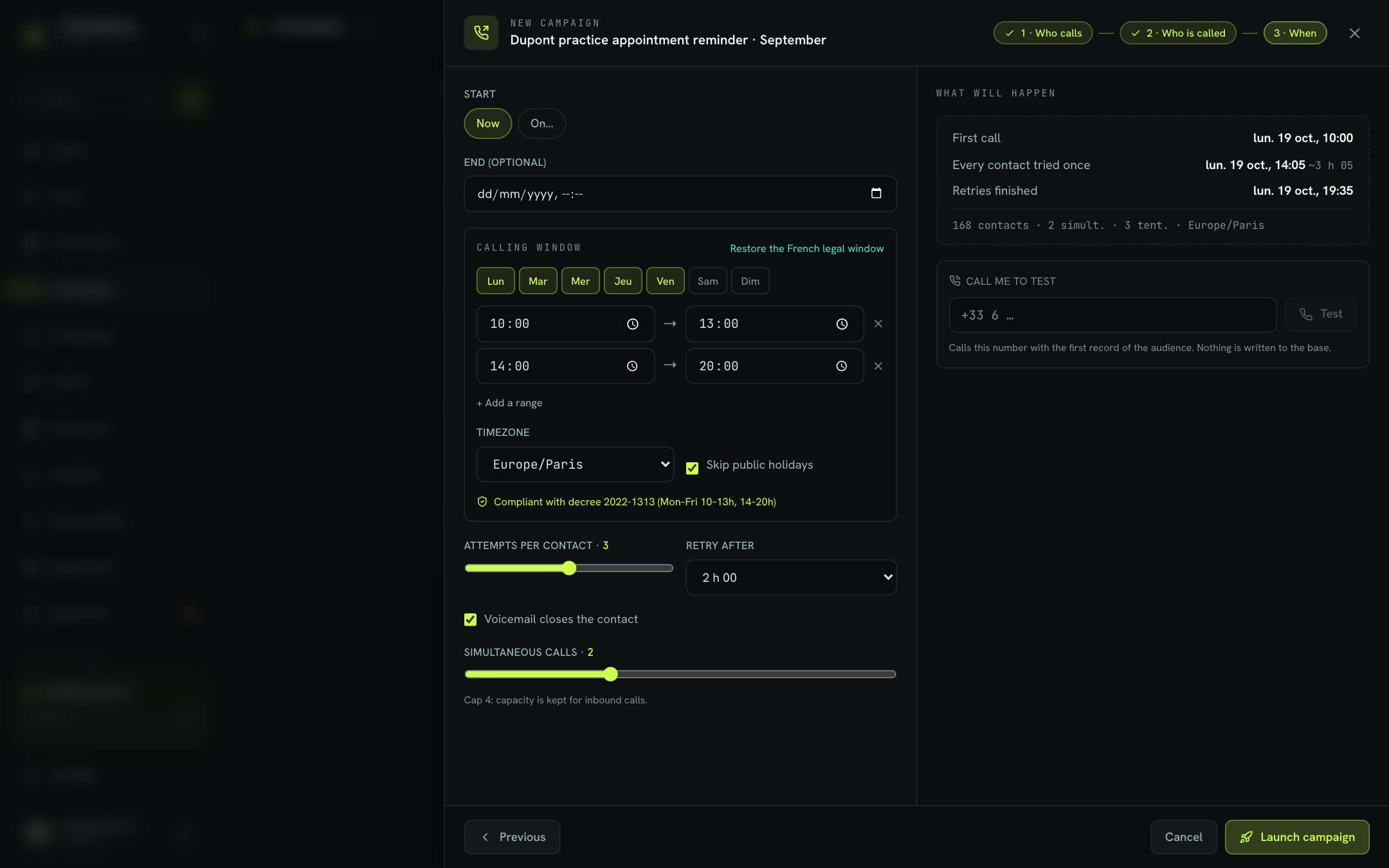This screenshot has height=868, width=1389.
Task: Toggle Lun day in calling window
Action: [495, 281]
